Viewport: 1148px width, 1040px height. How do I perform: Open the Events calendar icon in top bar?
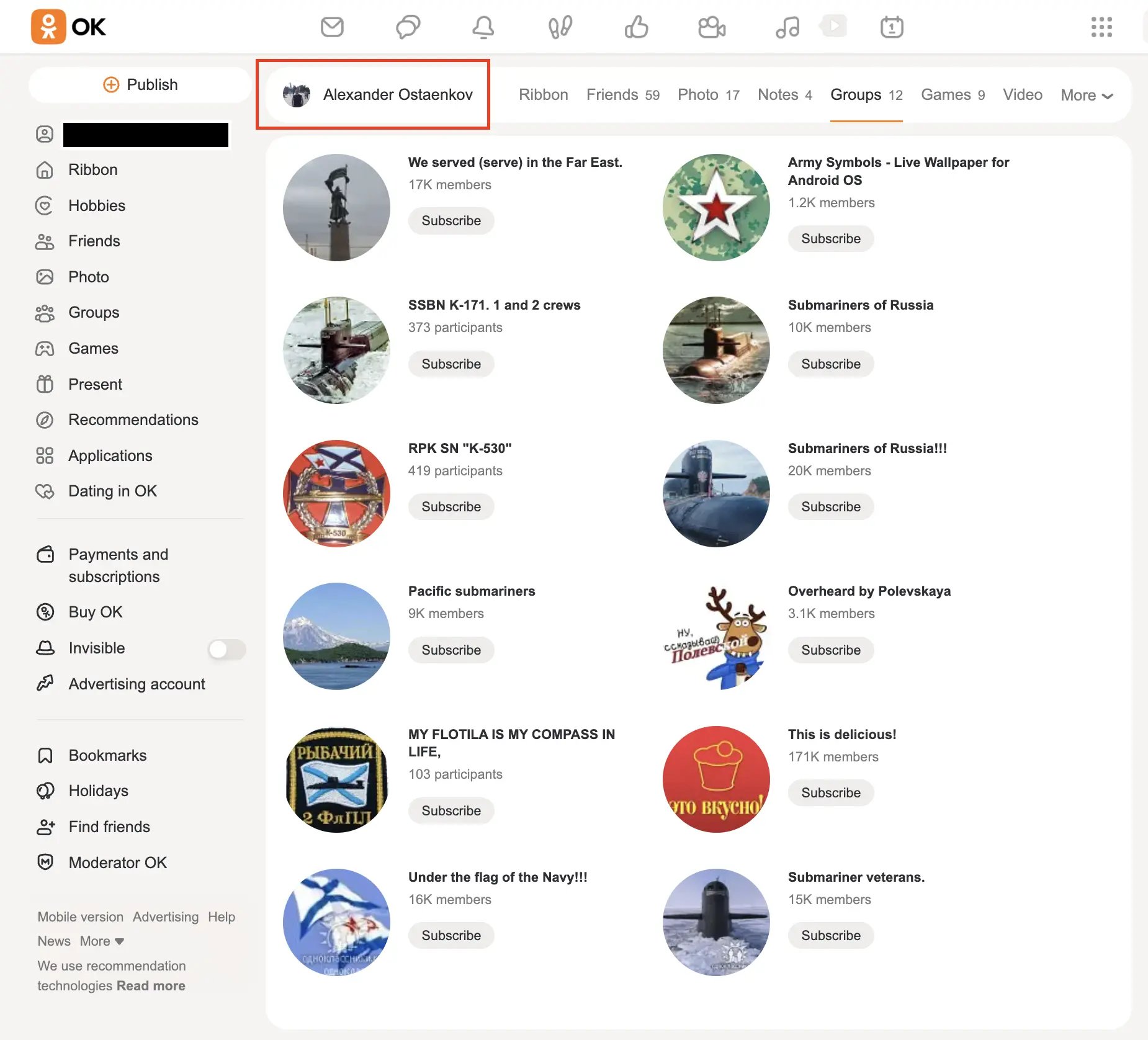pyautogui.click(x=892, y=26)
